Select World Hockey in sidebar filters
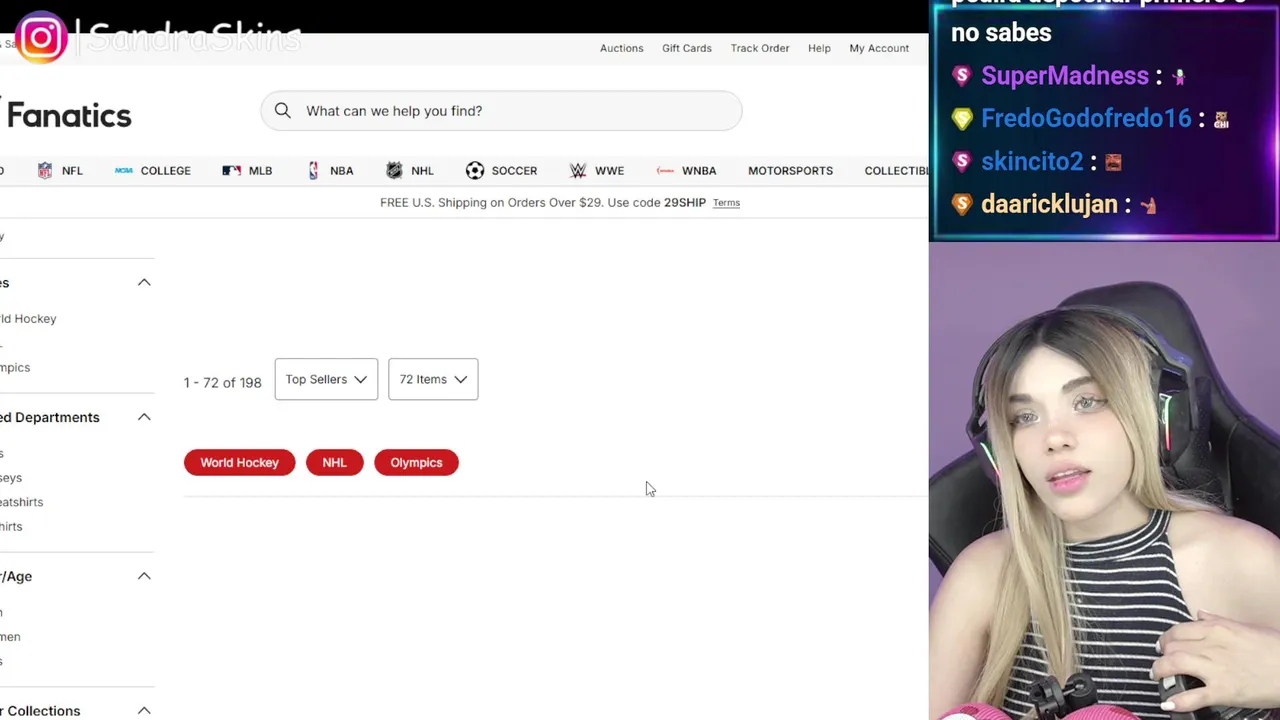Viewport: 1280px width, 720px height. pos(28,319)
